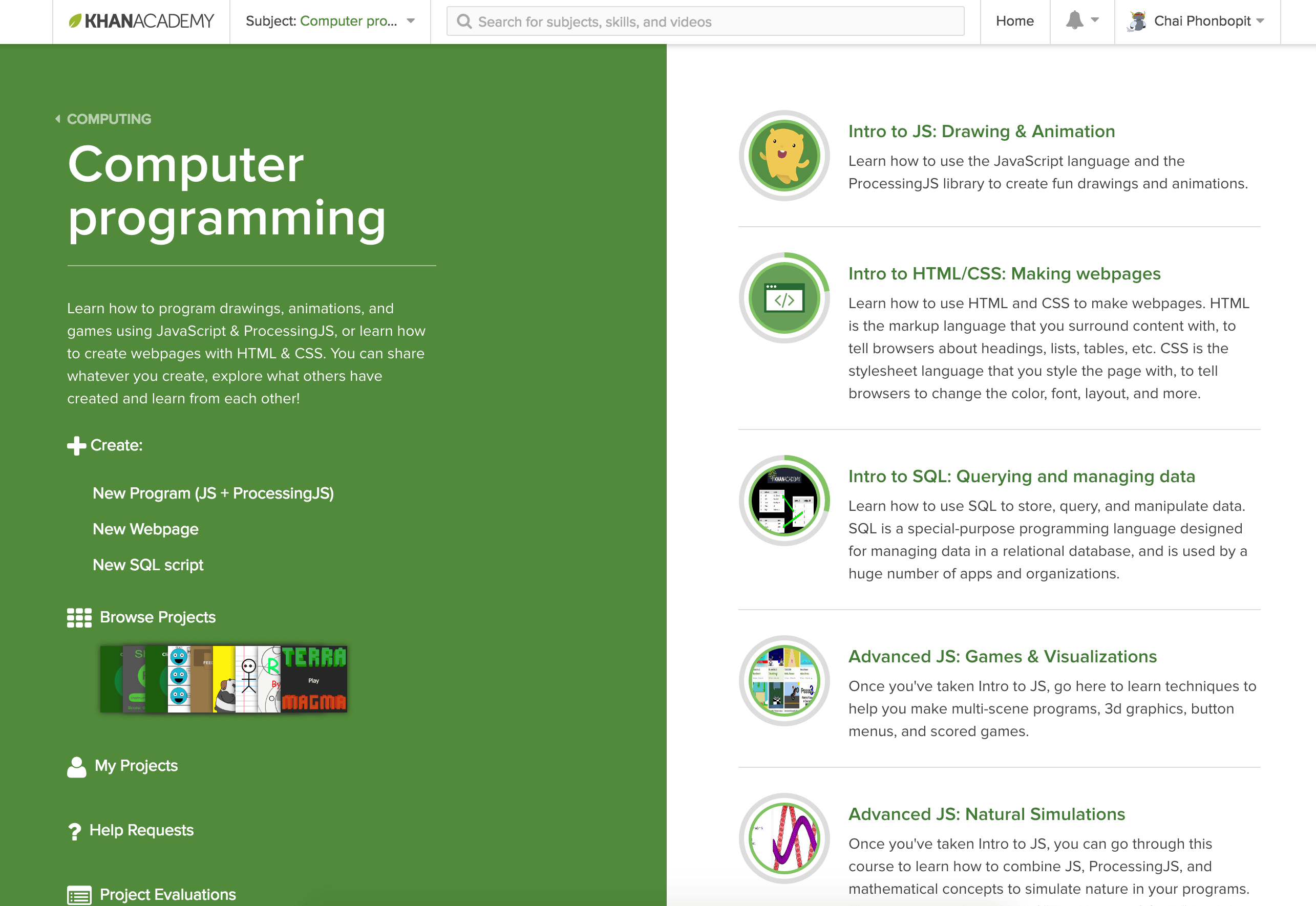The height and width of the screenshot is (906, 1316).
Task: Click Advanced JS Games course icon
Action: point(783,681)
